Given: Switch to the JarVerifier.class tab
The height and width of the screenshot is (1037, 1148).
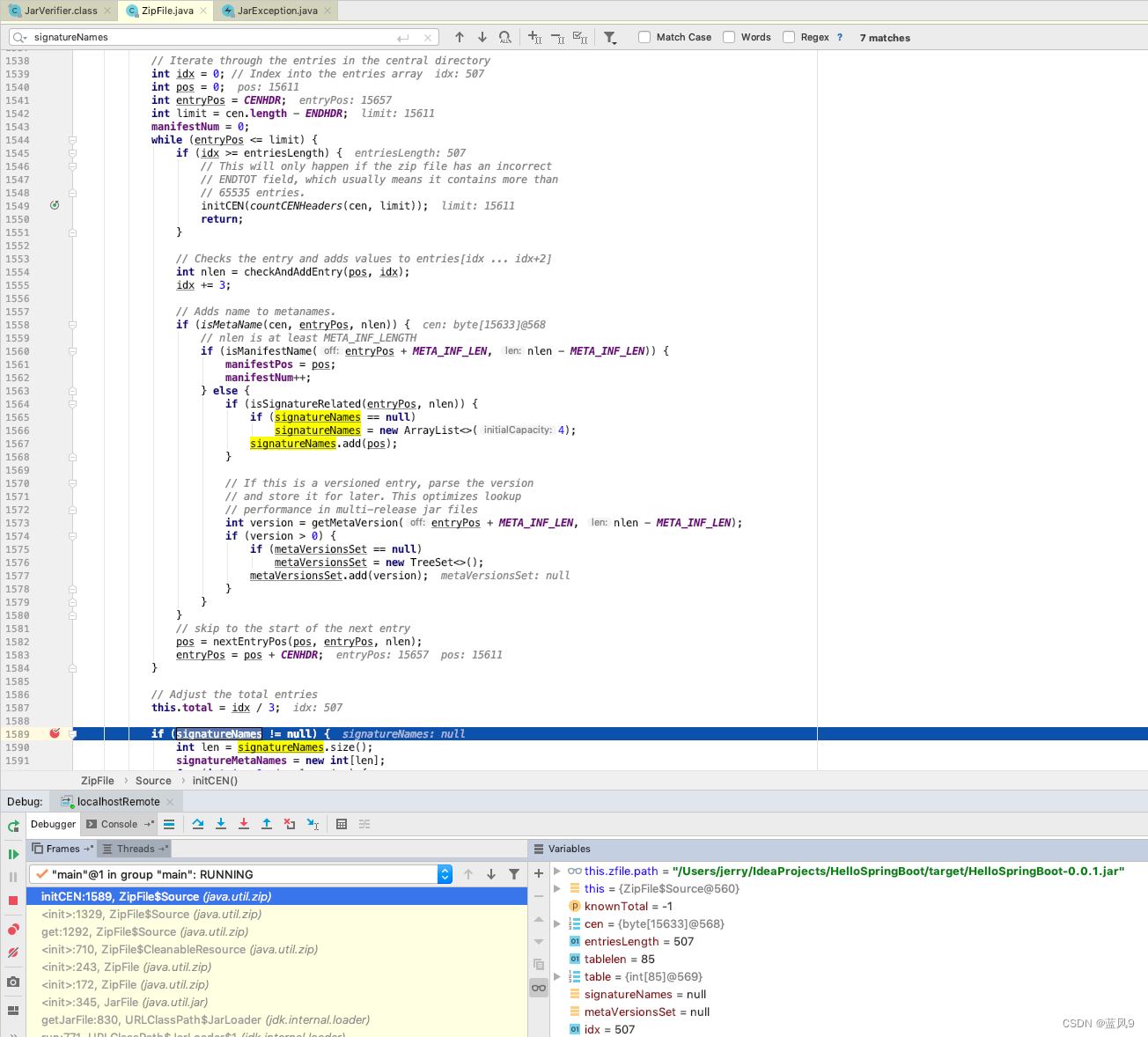Looking at the screenshot, I should click(x=61, y=11).
